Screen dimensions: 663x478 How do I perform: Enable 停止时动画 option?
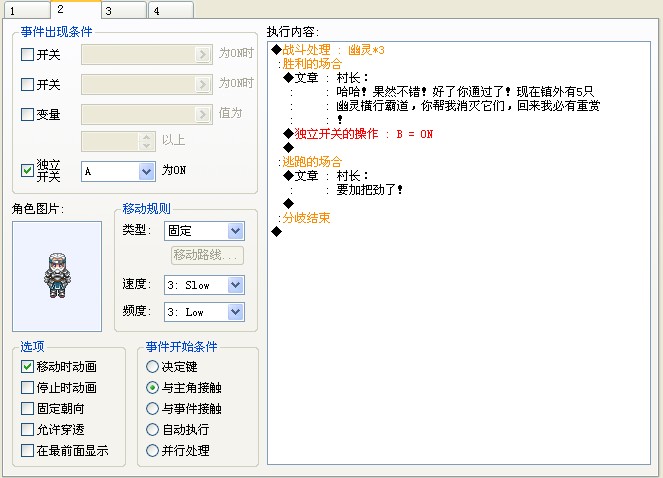[27, 387]
